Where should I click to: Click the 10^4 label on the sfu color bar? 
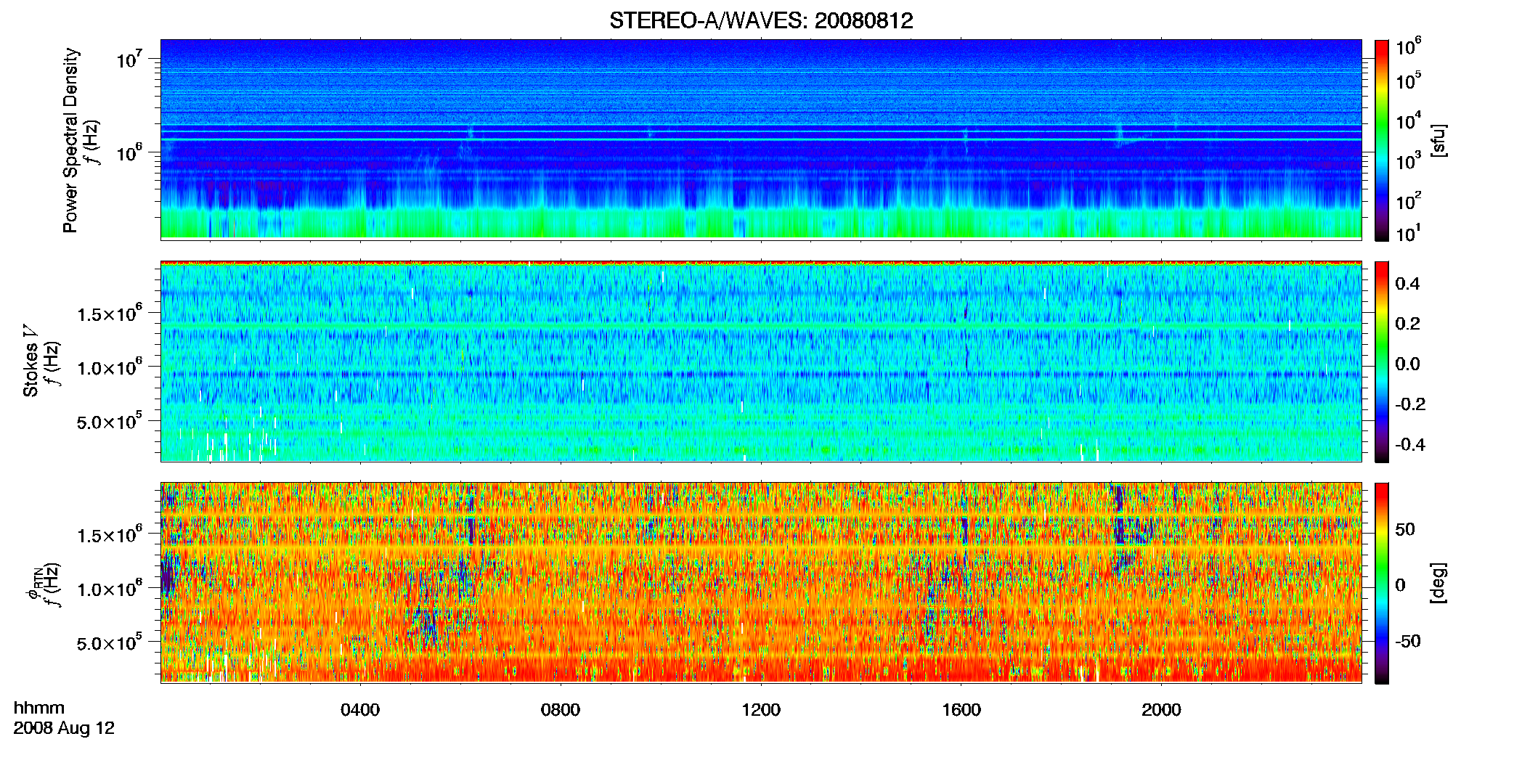(1408, 121)
